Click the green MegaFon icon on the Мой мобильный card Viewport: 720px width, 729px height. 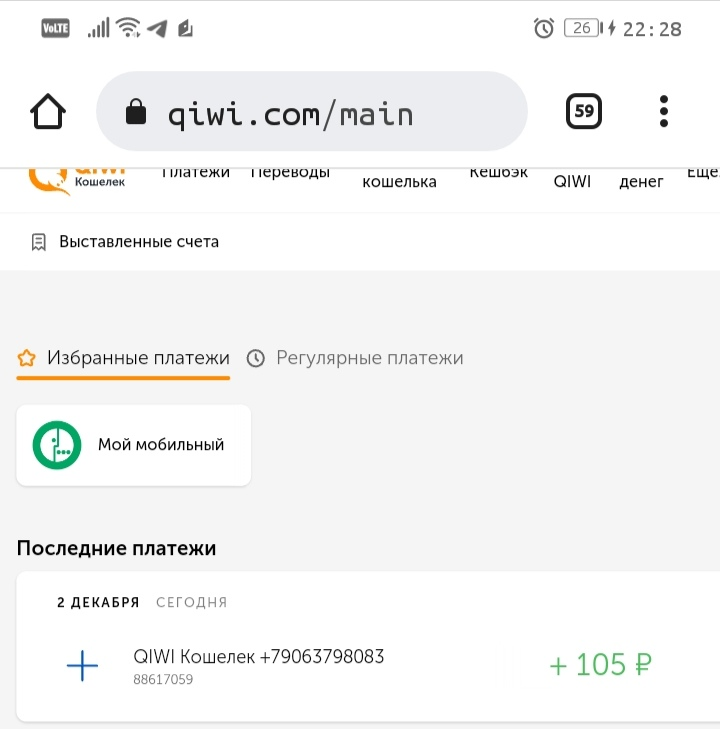57,445
